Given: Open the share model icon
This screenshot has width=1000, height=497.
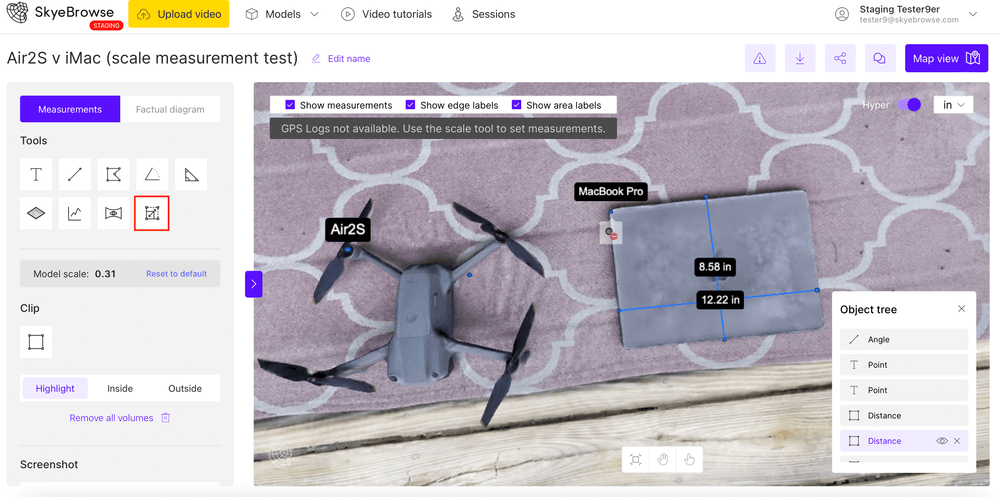Looking at the screenshot, I should 840,58.
